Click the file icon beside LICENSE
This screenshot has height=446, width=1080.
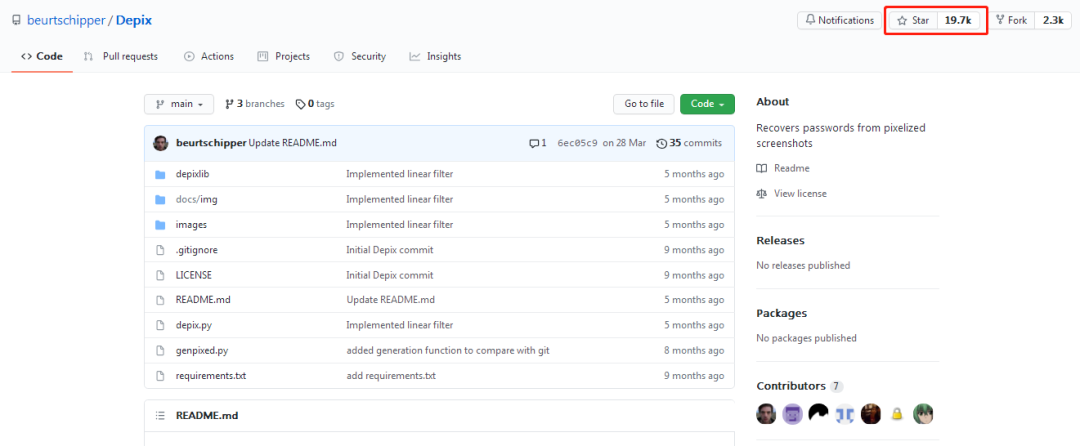click(x=160, y=275)
